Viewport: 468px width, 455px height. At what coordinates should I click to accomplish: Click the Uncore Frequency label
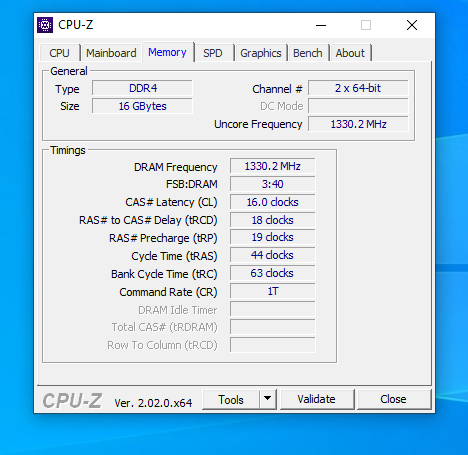(x=258, y=124)
